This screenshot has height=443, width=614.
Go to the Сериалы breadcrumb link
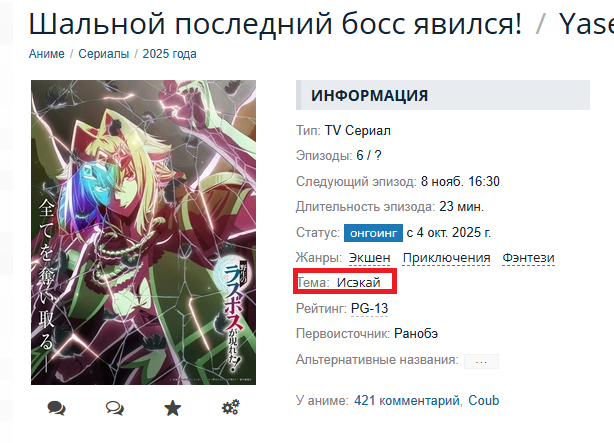[103, 54]
